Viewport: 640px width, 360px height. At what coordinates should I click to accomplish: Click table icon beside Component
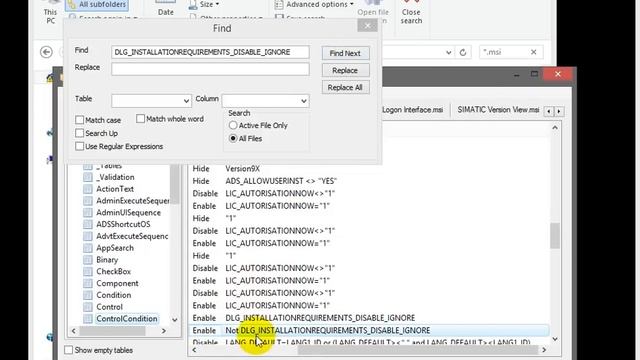(88, 283)
